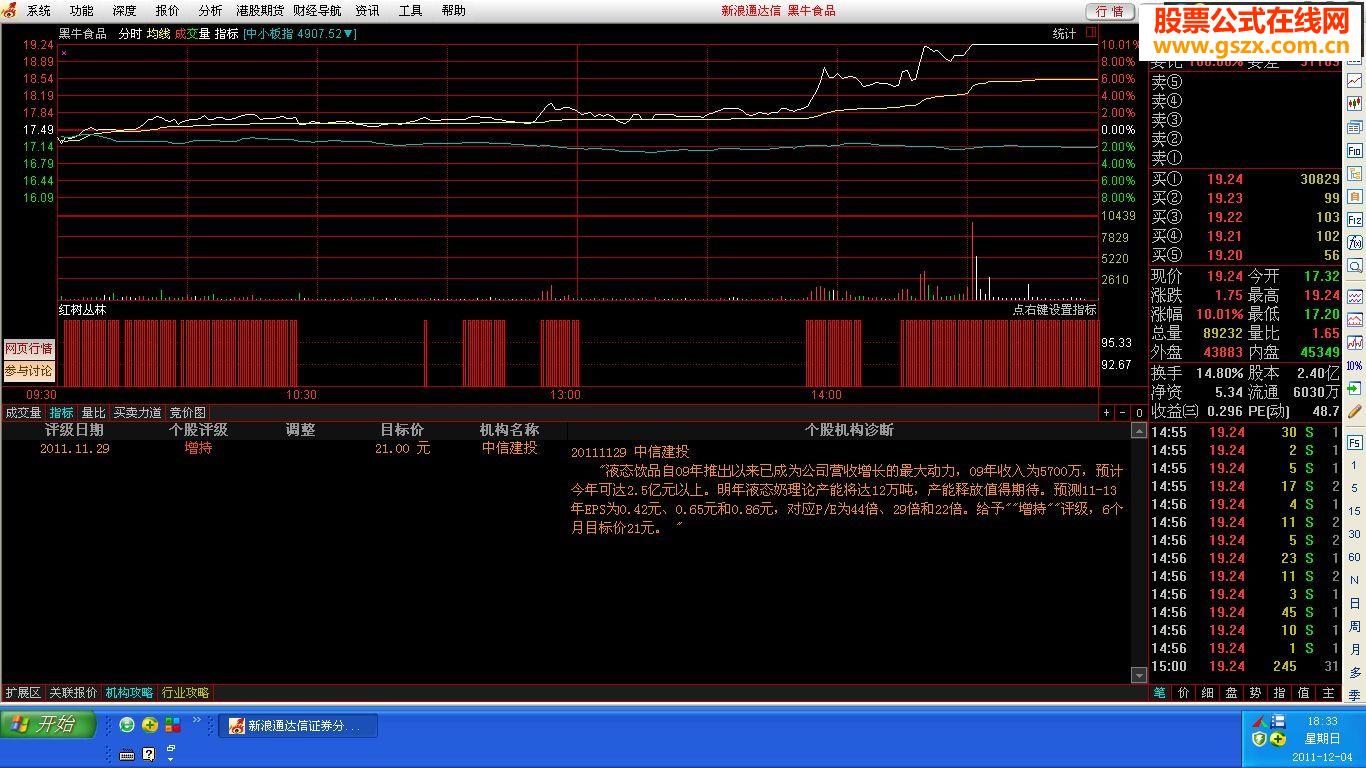Screen dimensions: 1366x768
Task: Select the 月 monthly period toggle
Action: coord(1355,649)
